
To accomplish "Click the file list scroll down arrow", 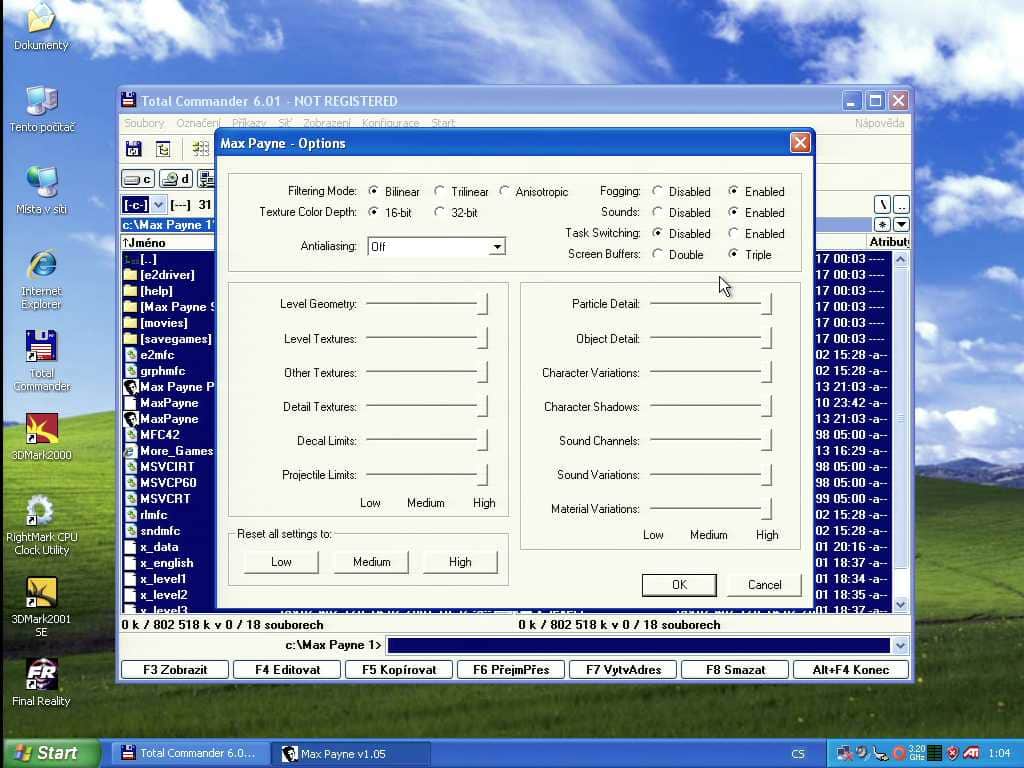I will tap(901, 605).
